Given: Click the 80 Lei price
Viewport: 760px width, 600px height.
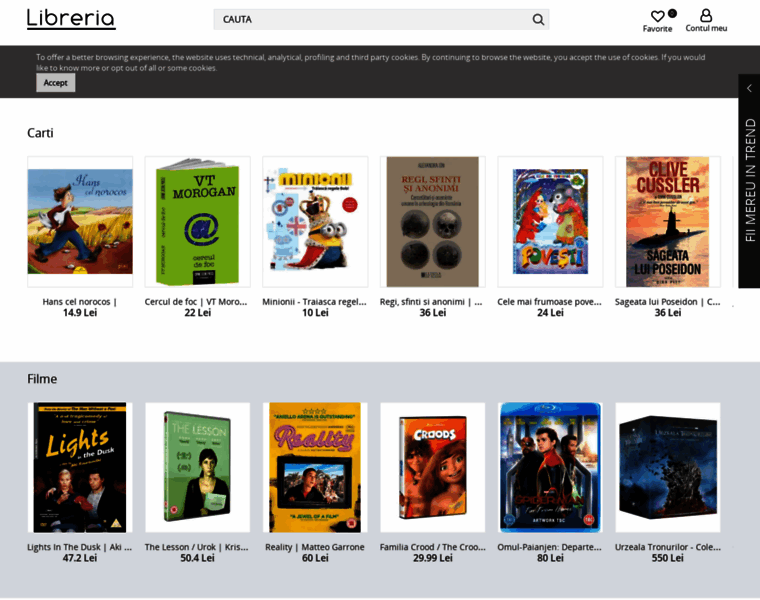Looking at the screenshot, I should [x=550, y=558].
